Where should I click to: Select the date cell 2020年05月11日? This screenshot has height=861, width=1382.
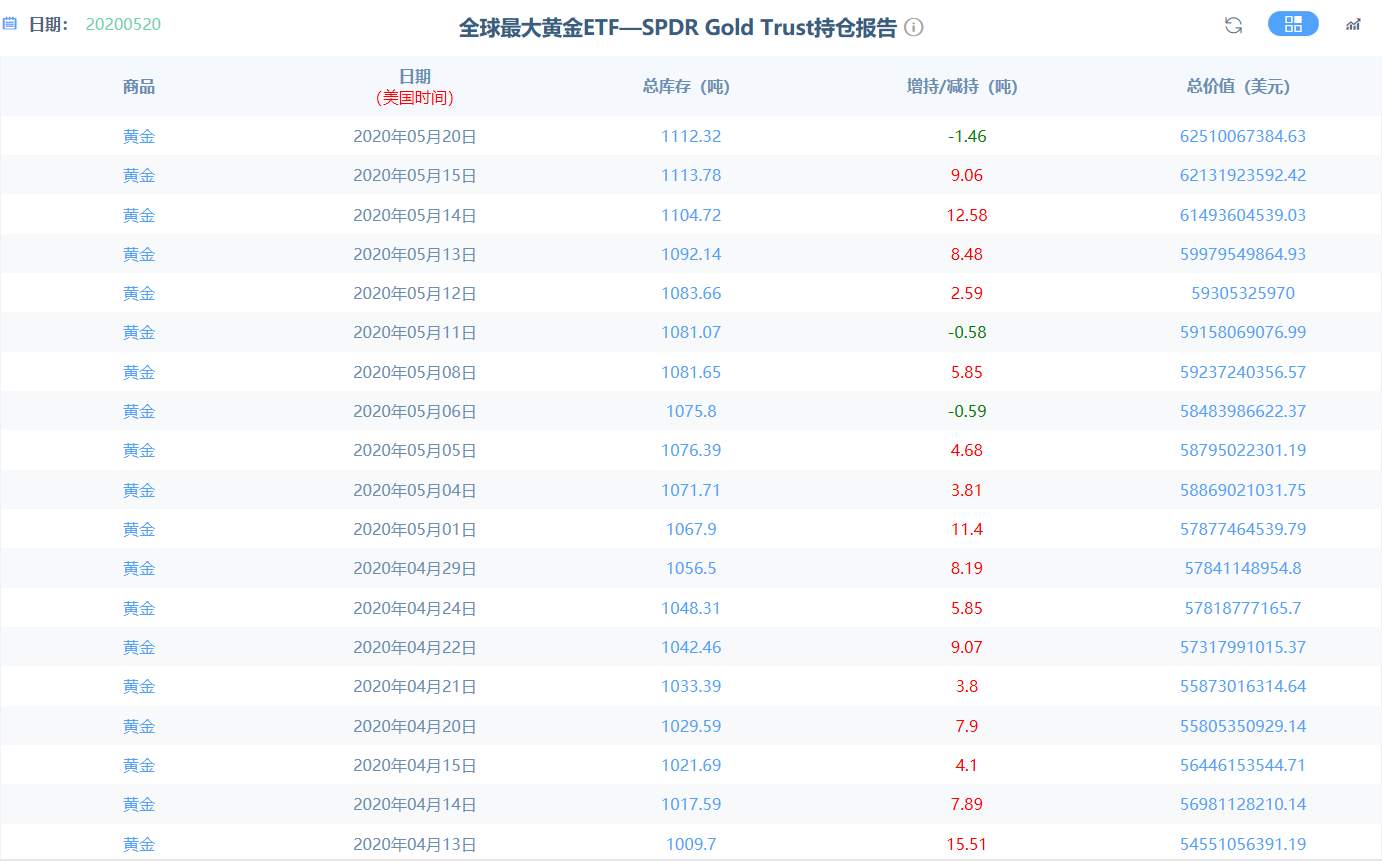click(415, 332)
